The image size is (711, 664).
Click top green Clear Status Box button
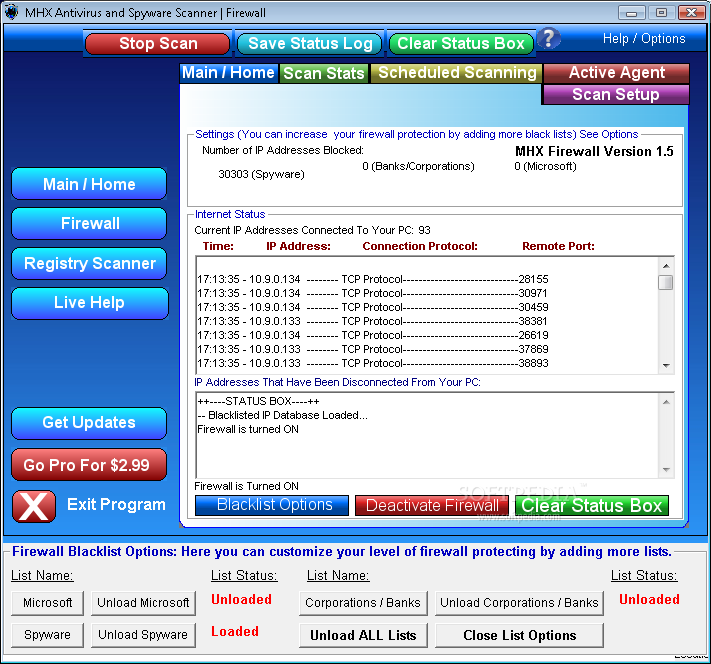pos(461,44)
